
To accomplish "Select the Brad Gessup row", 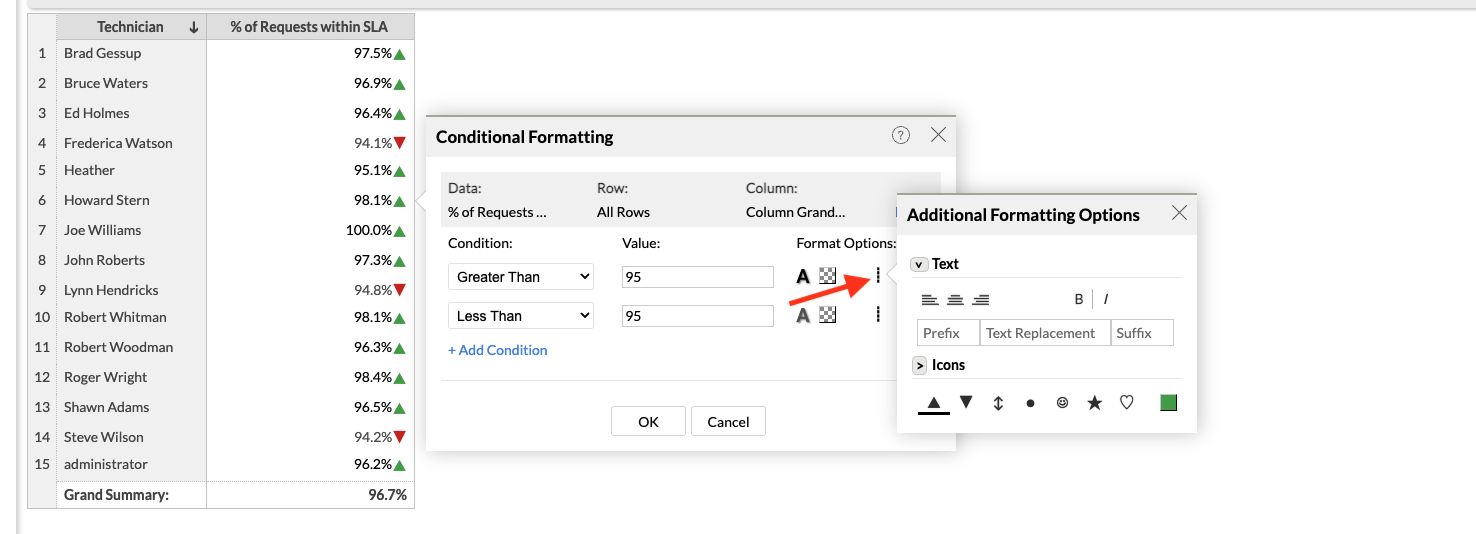I will click(x=132, y=53).
